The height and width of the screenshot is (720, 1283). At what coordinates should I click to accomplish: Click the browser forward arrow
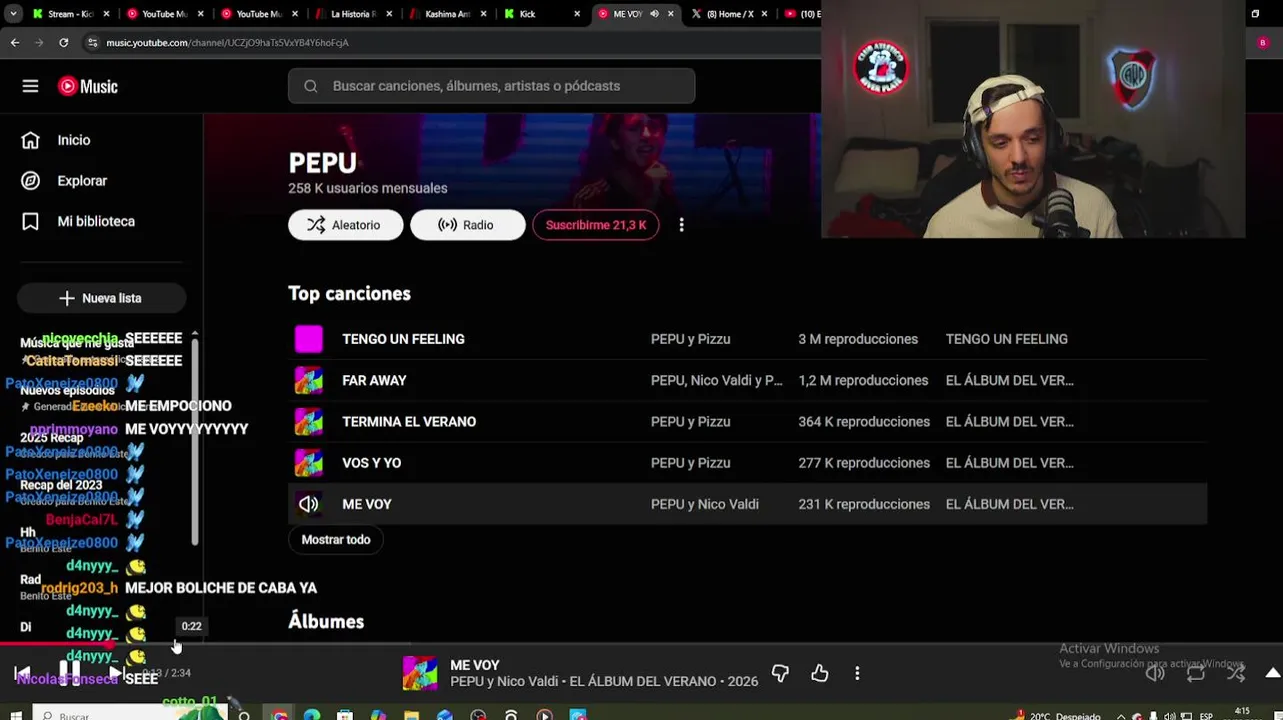[x=39, y=42]
